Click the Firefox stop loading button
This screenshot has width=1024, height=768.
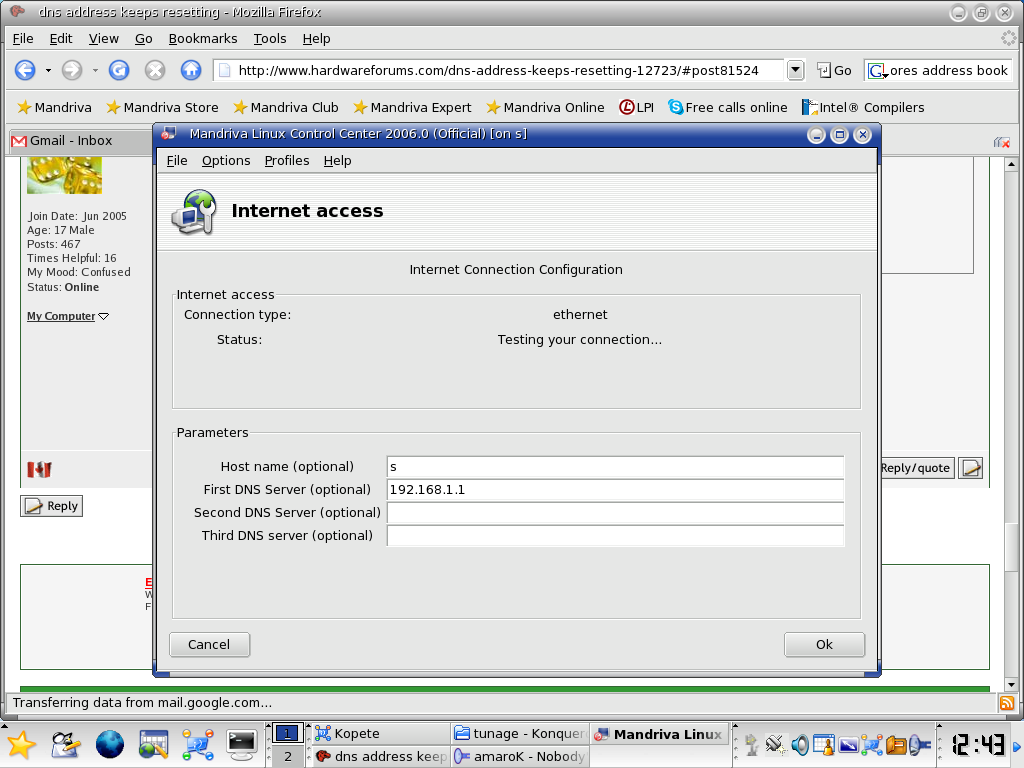pyautogui.click(x=155, y=70)
